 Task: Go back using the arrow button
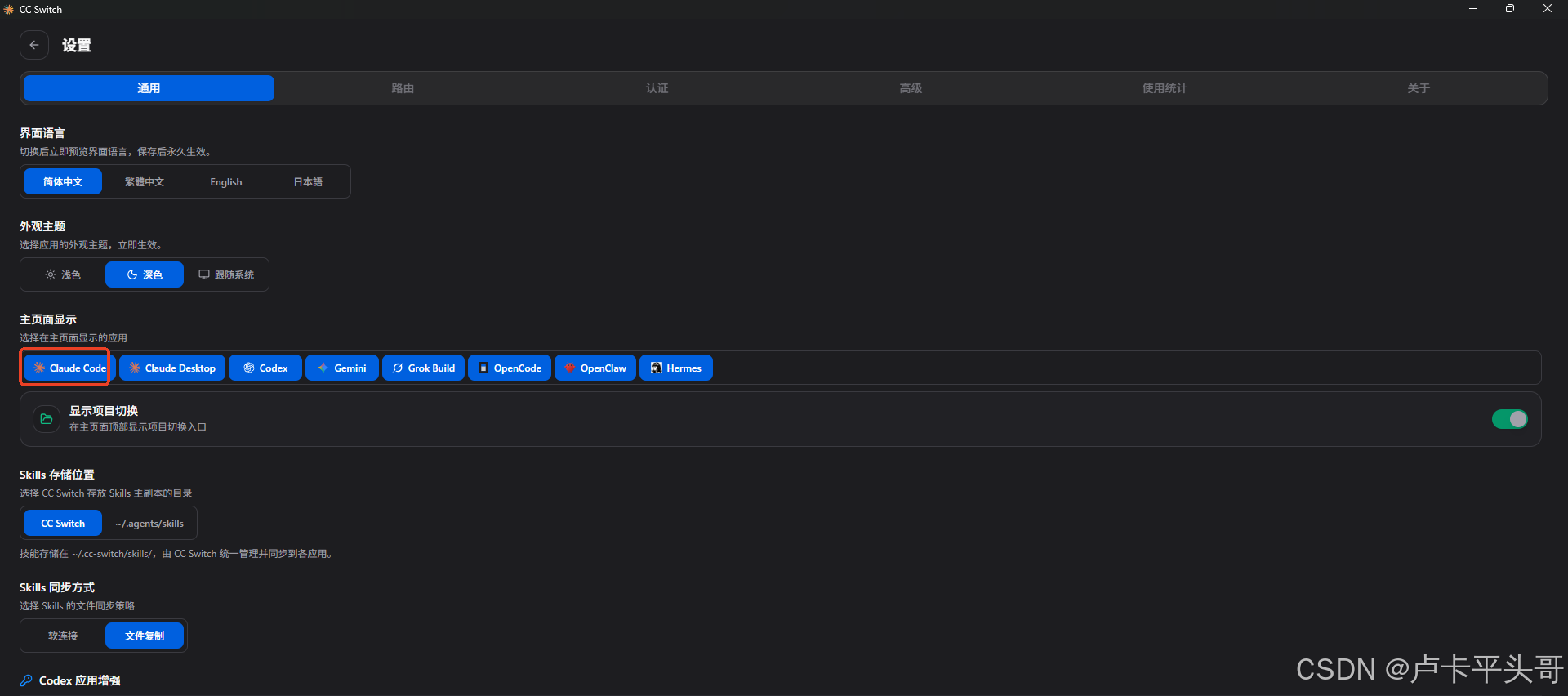tap(34, 45)
